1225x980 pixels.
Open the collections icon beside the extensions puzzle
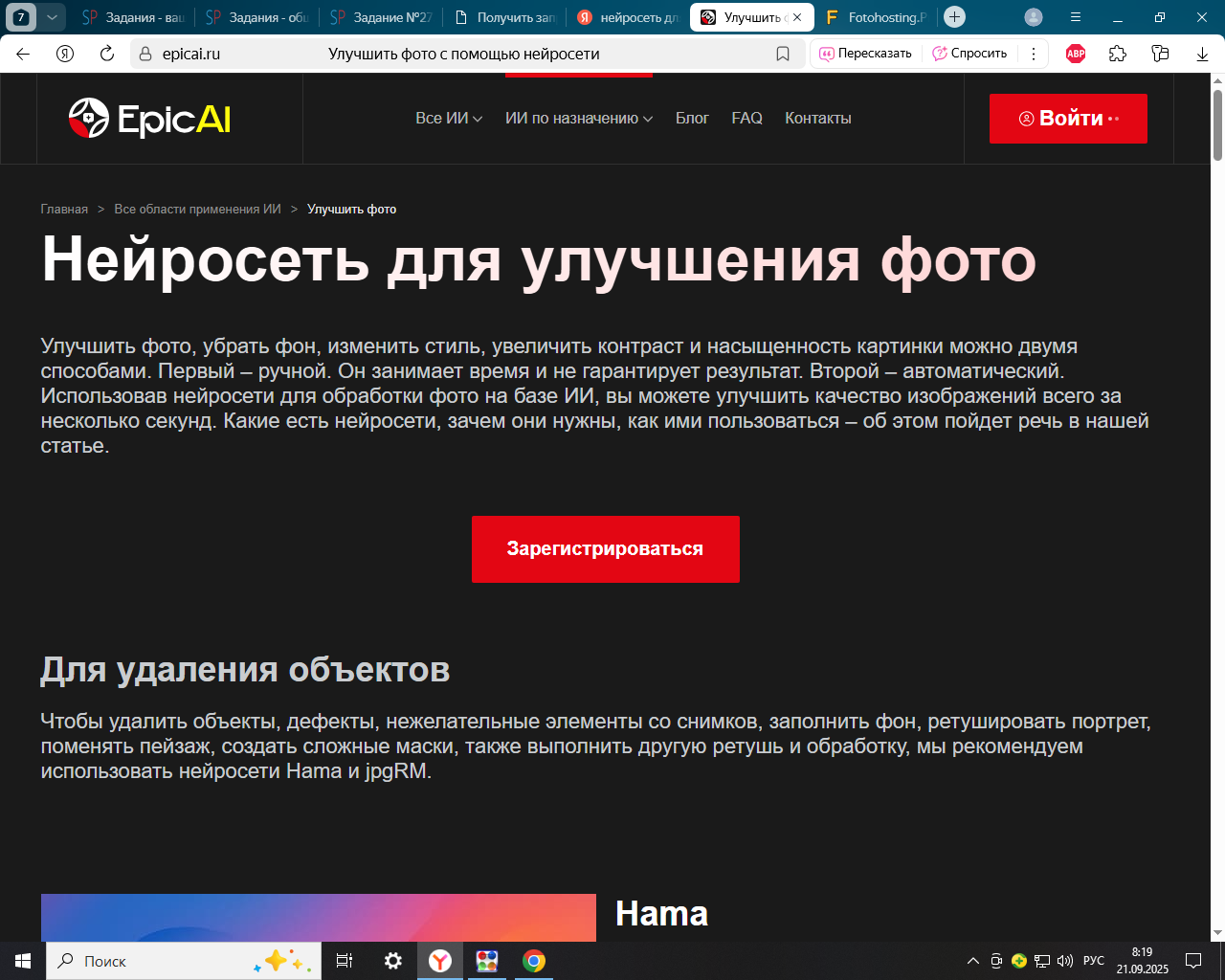point(1160,54)
